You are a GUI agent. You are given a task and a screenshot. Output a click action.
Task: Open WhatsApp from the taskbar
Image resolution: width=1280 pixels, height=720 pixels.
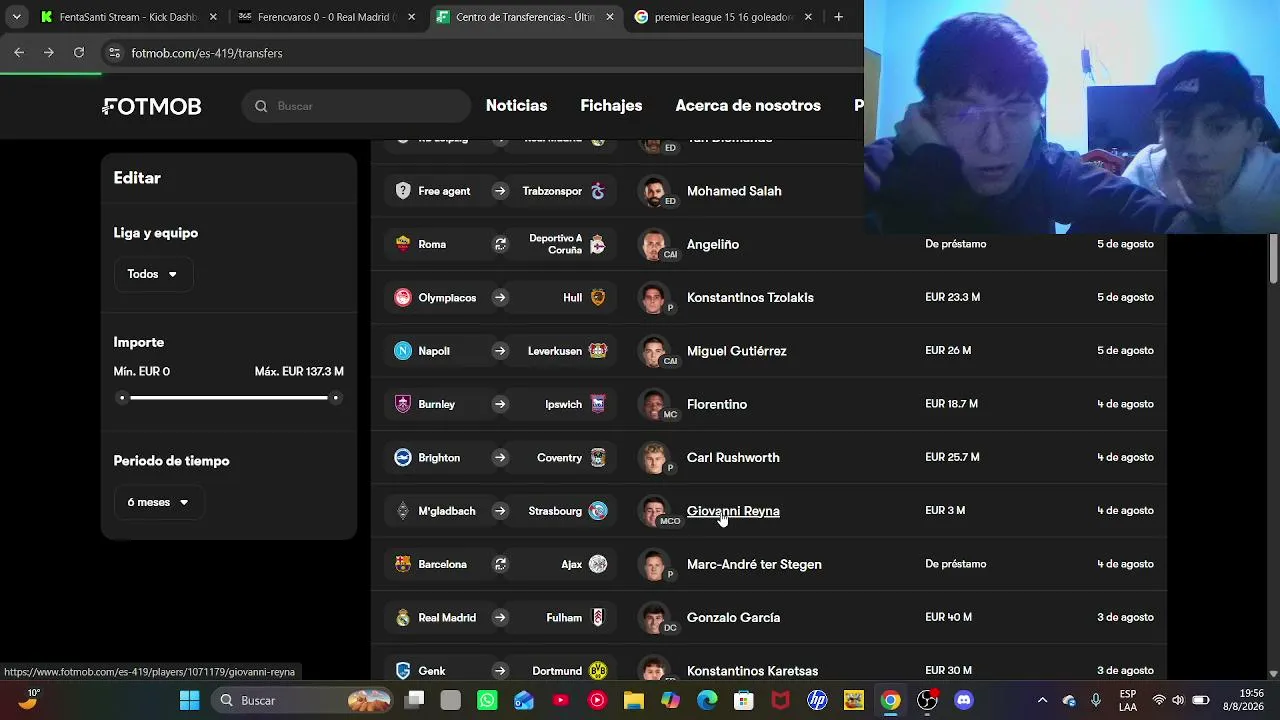(x=487, y=700)
